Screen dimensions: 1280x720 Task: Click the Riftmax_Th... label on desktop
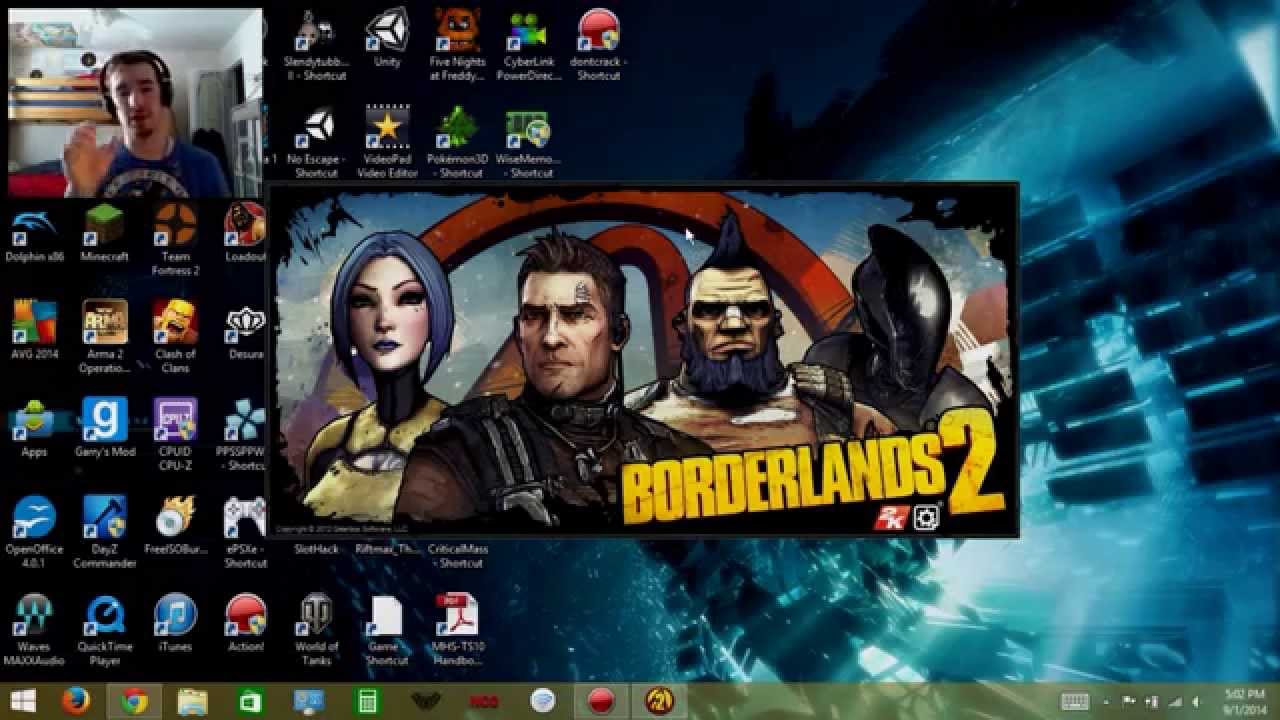point(386,549)
